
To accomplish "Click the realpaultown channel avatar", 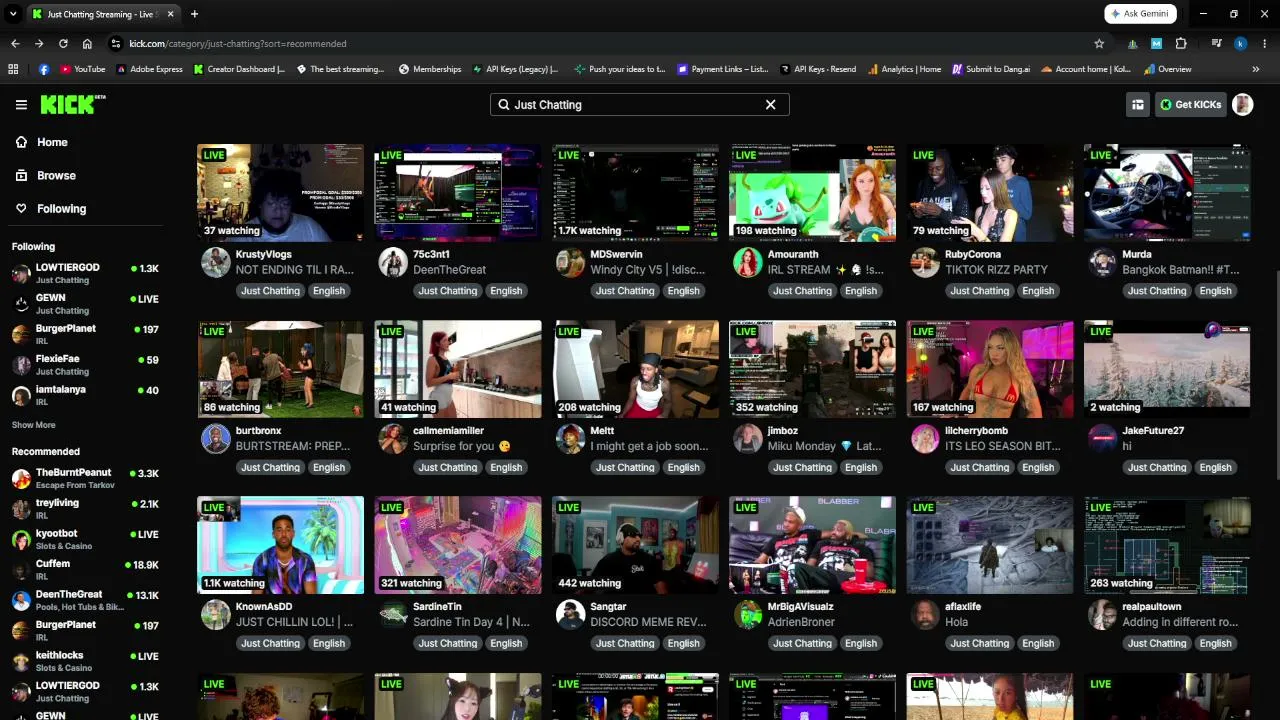I will (1103, 614).
